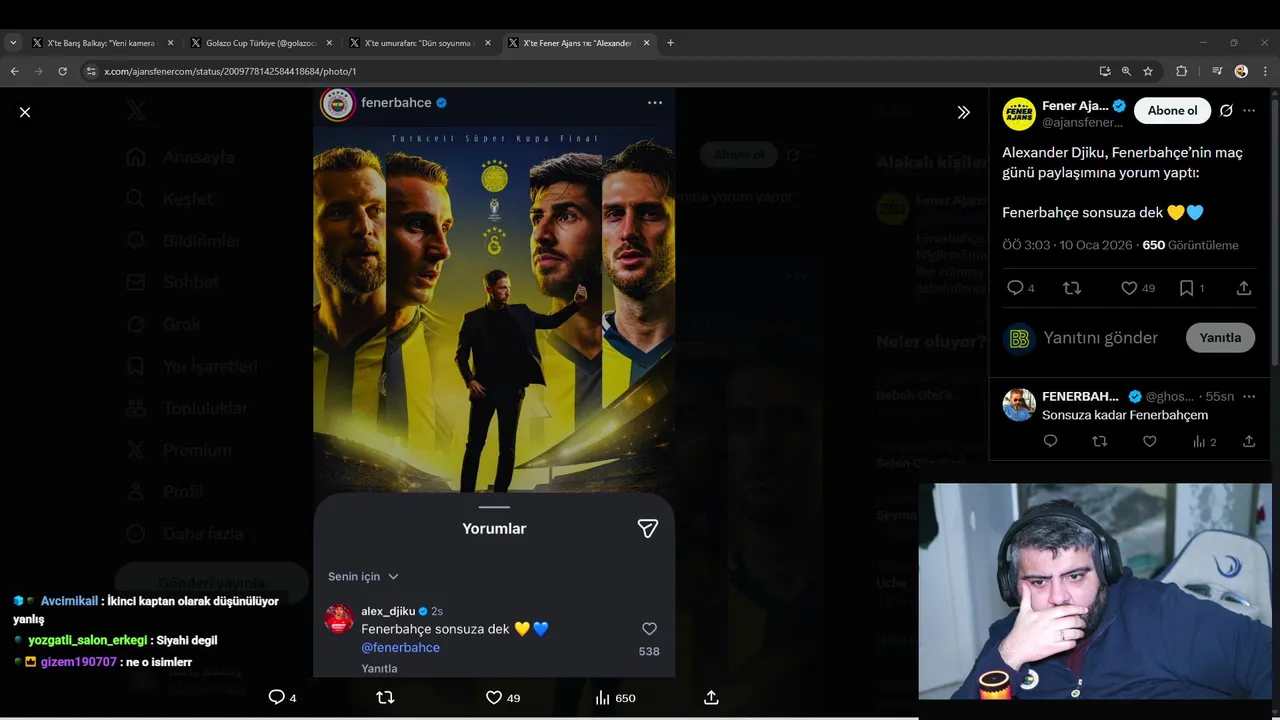Open the @ghos... handle of the reply author
Screen dimensions: 1280x720
(x=1170, y=396)
